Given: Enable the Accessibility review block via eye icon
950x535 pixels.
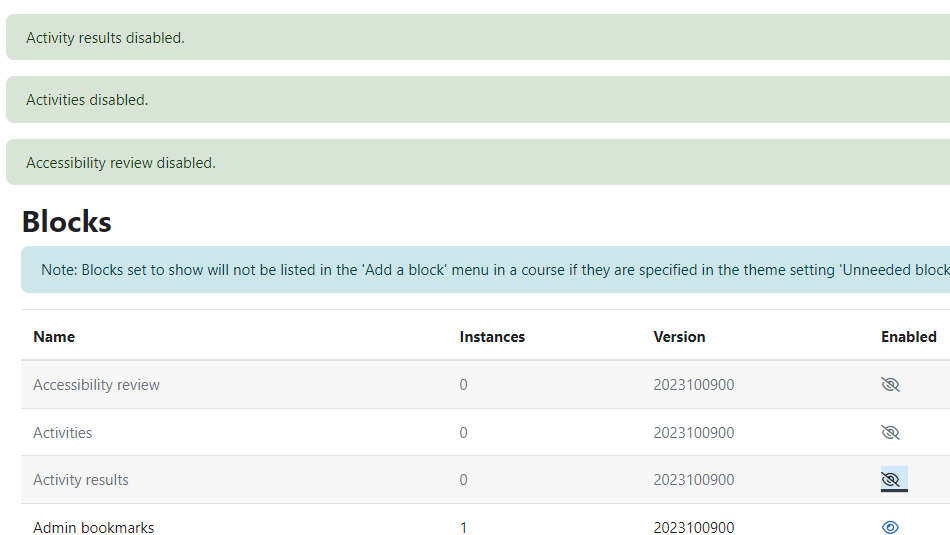Looking at the screenshot, I should pos(890,385).
